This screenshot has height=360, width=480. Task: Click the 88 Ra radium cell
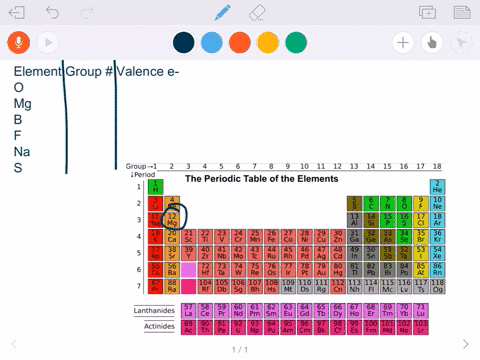point(172,286)
